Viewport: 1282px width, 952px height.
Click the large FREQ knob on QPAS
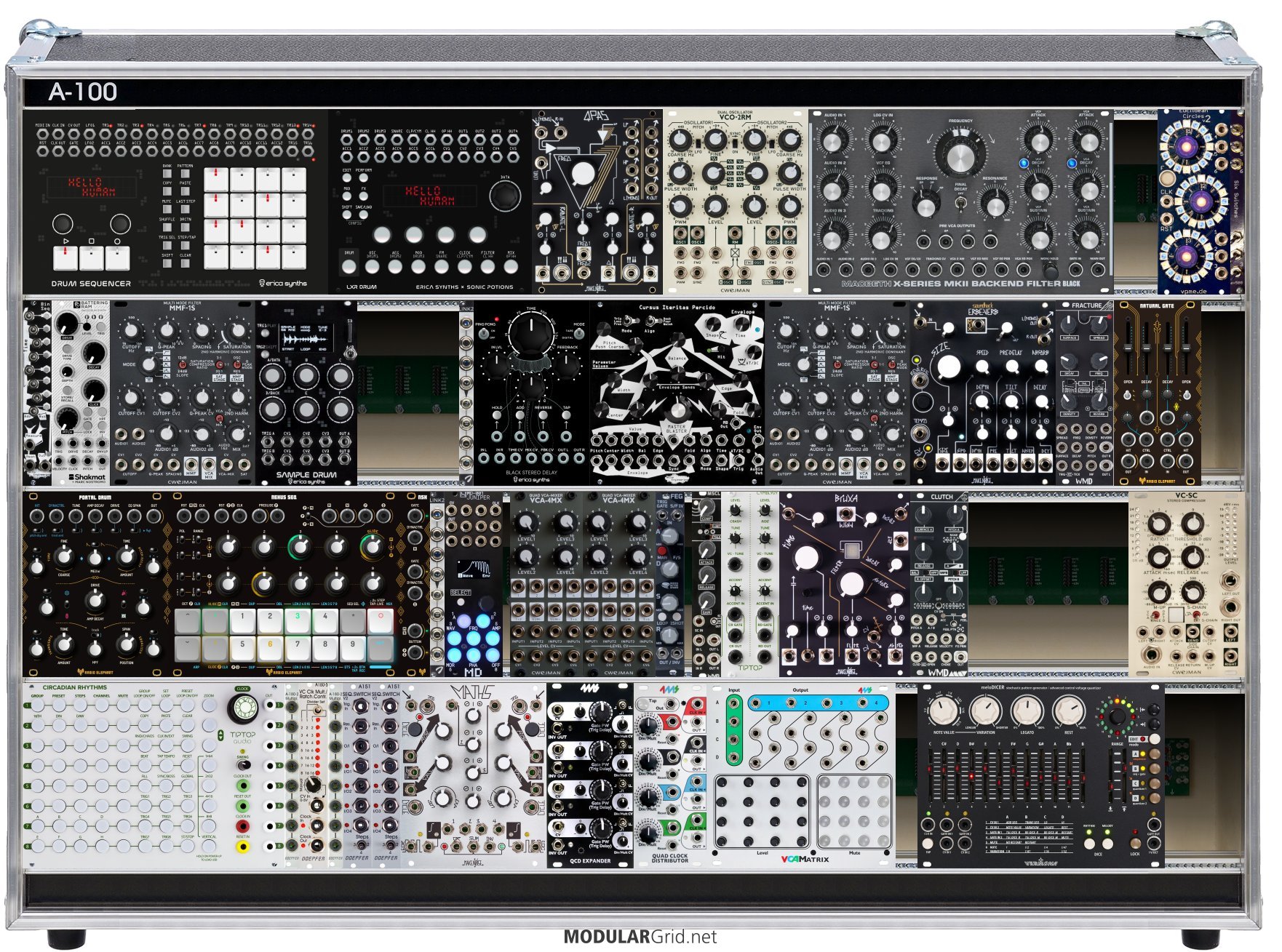pyautogui.click(x=583, y=175)
